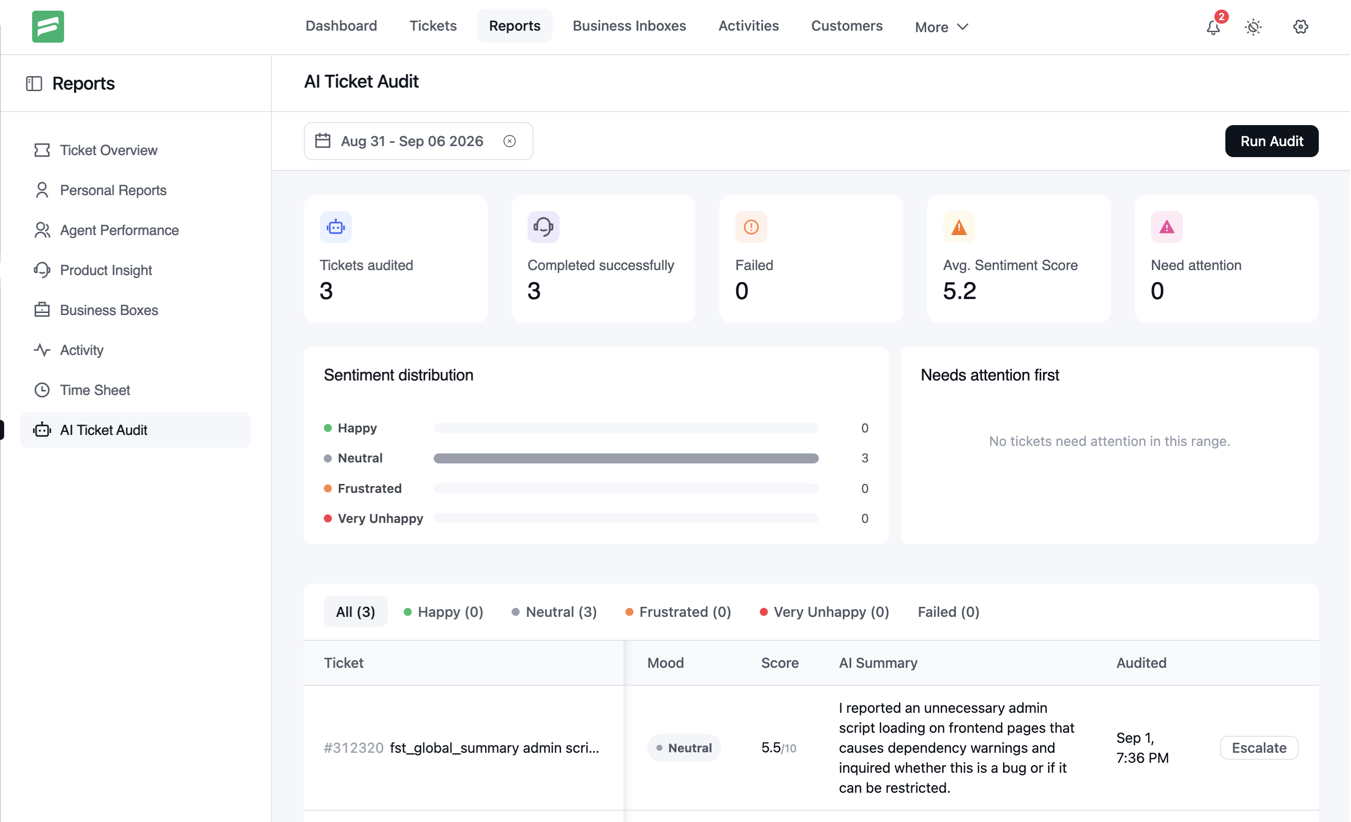Click the Completed successfully headset icon
1351x822 pixels.
[543, 227]
